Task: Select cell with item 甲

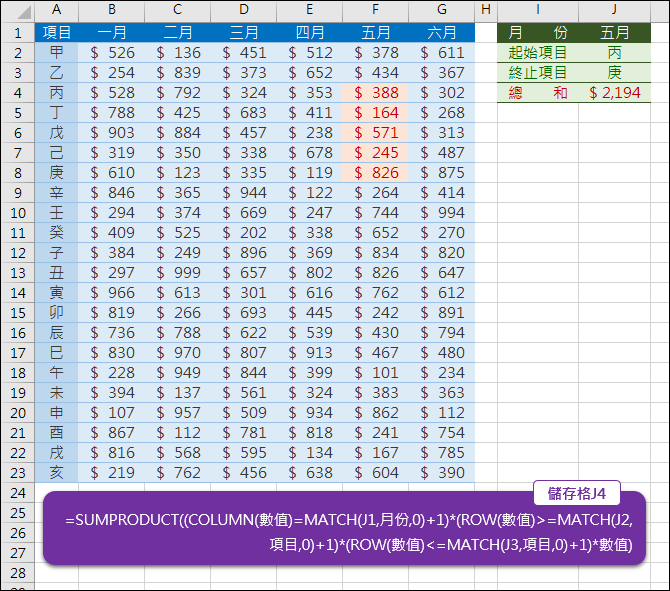Action: tap(56, 53)
